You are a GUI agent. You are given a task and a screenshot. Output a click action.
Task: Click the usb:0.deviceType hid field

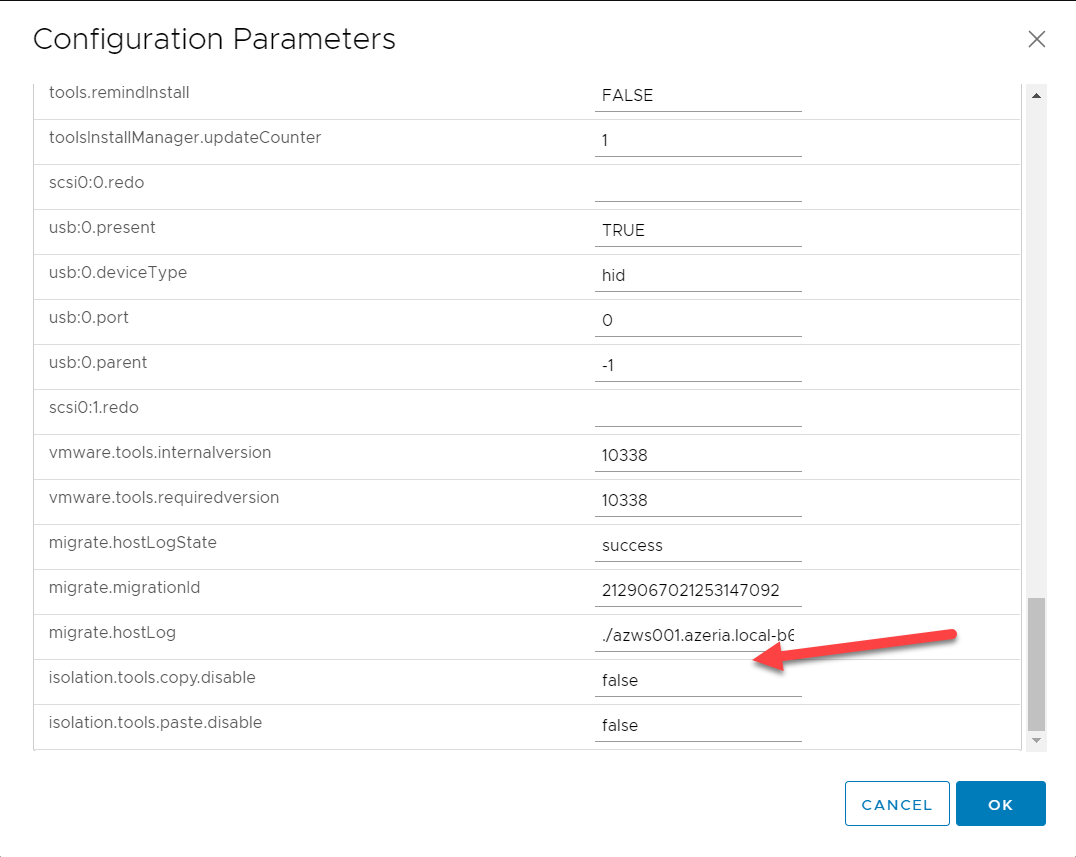tap(698, 275)
